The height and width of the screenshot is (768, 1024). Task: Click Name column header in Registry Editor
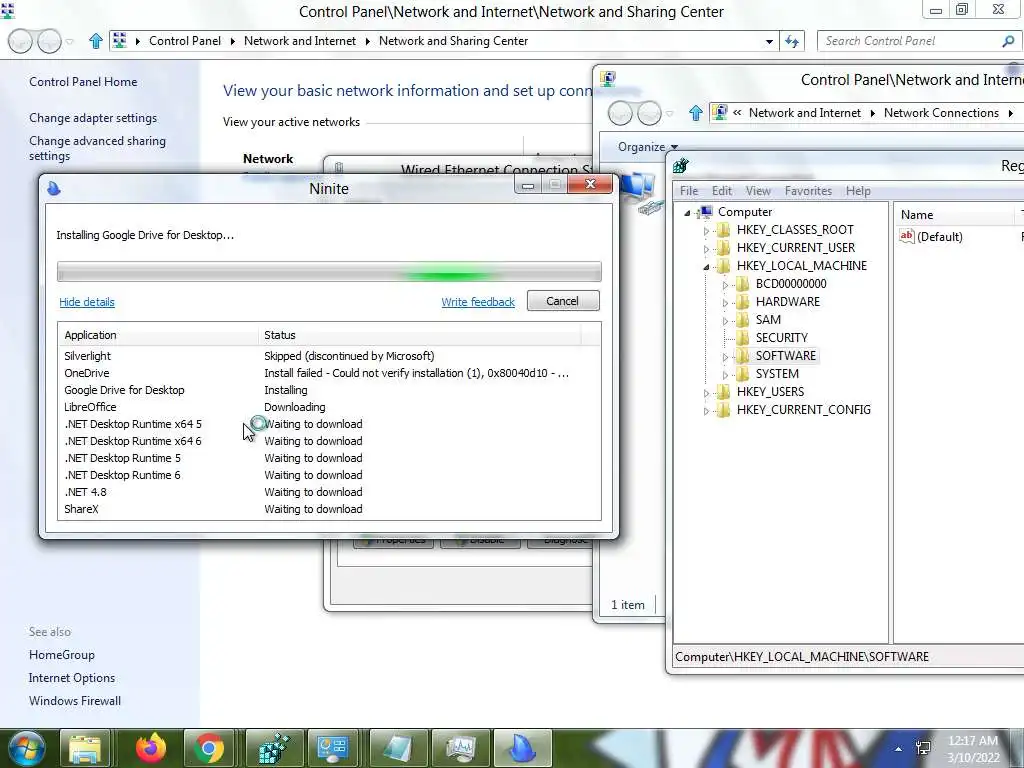pos(953,215)
